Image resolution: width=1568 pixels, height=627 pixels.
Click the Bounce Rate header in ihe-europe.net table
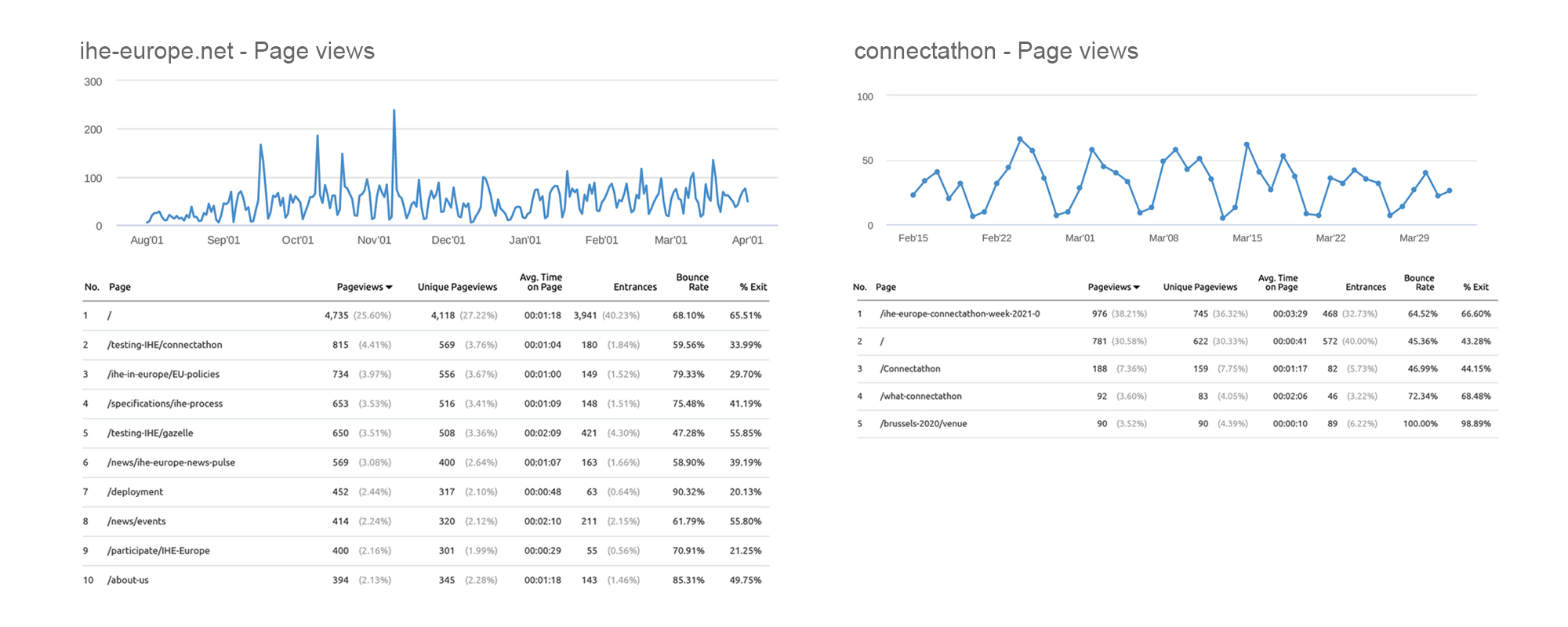(692, 282)
